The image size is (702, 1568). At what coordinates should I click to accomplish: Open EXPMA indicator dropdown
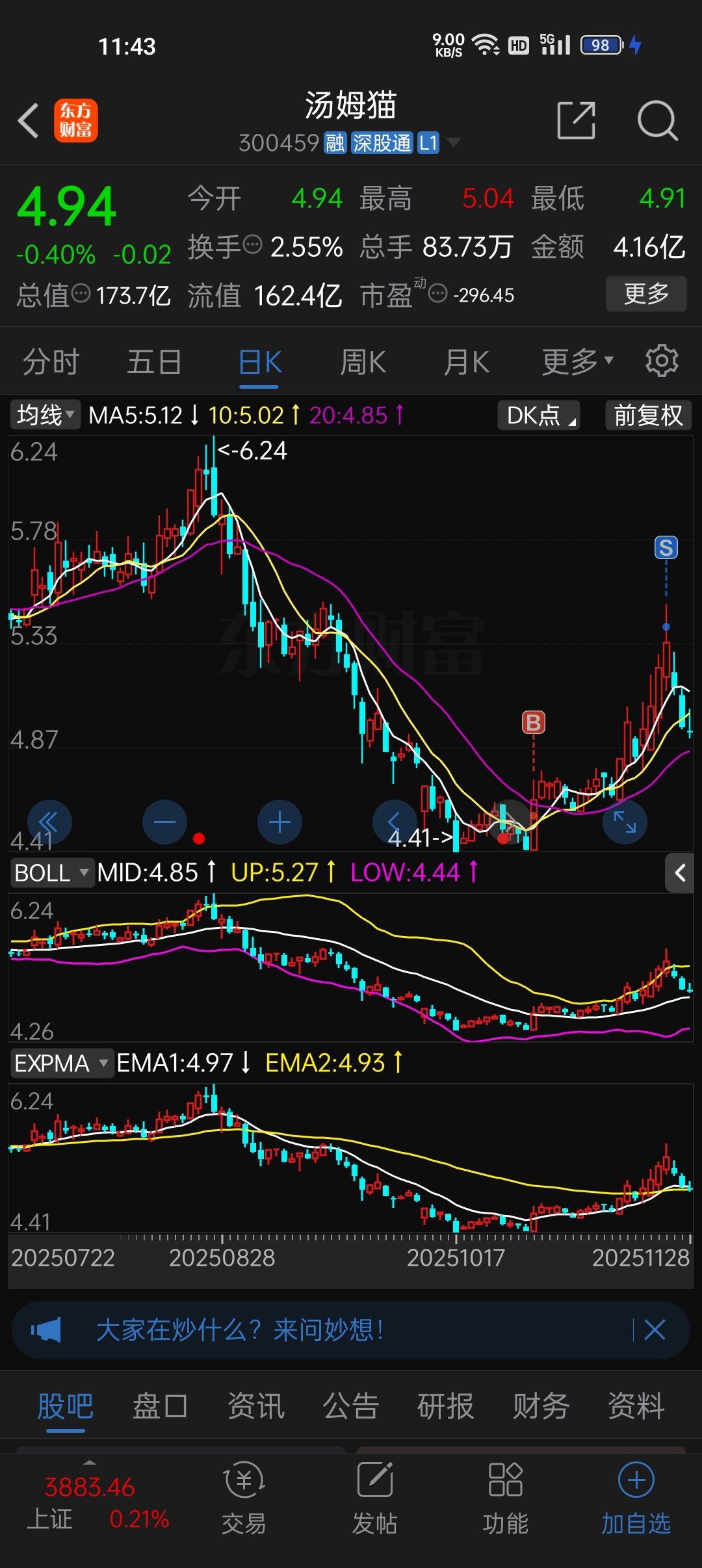(61, 1064)
